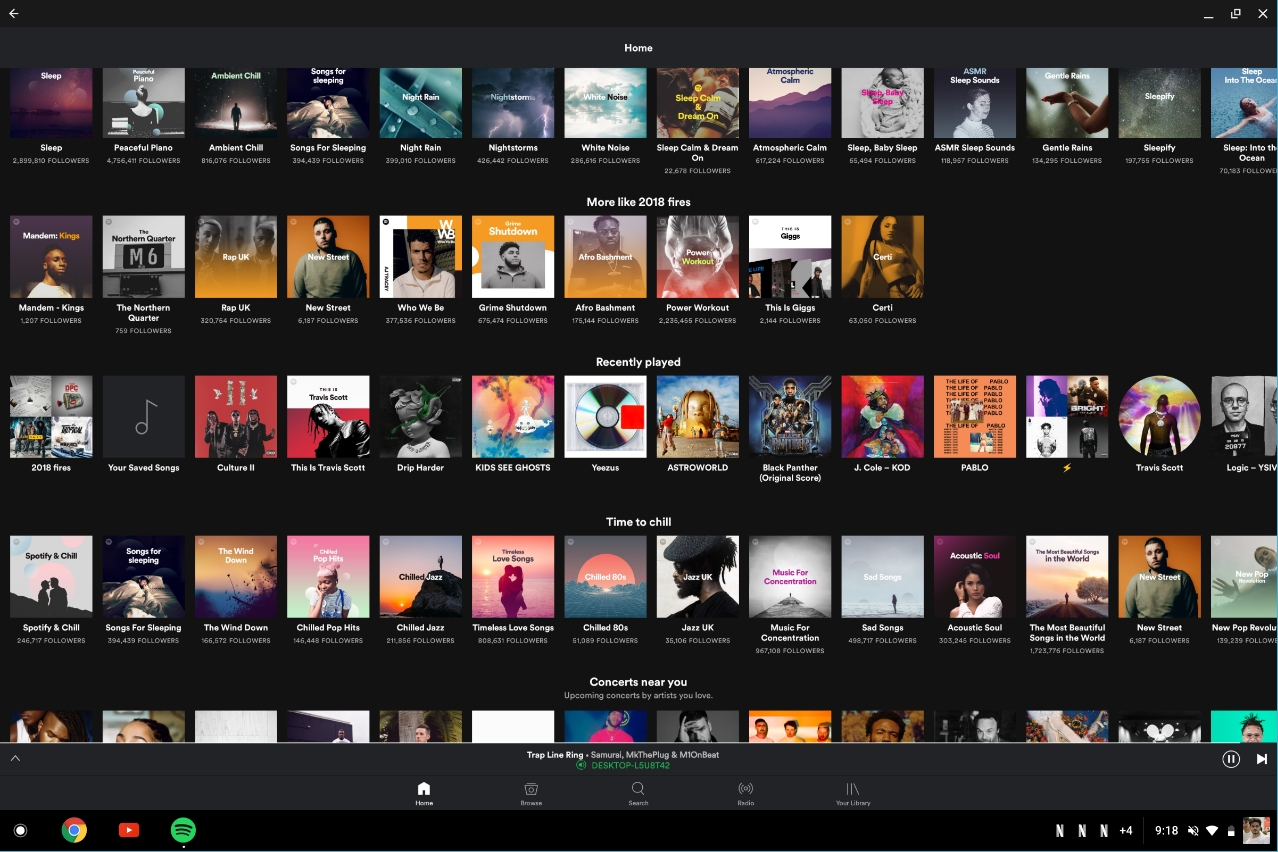This screenshot has width=1278, height=852.
Task: Open the Search tab
Action: point(638,794)
